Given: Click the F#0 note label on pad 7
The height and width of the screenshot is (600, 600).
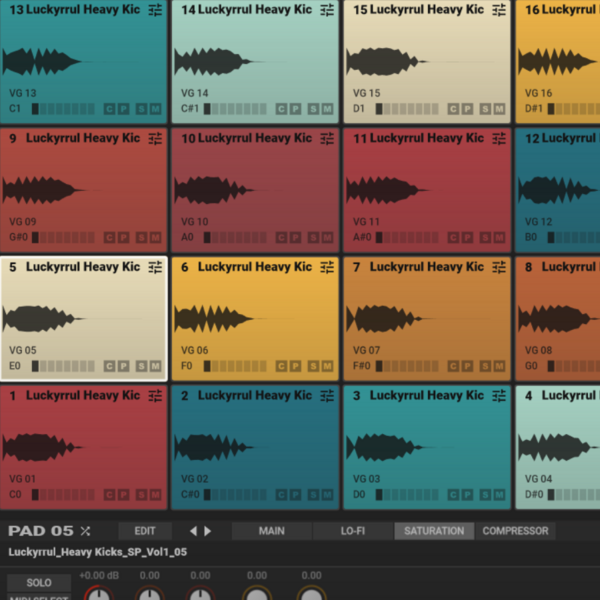Looking at the screenshot, I should pos(362,366).
